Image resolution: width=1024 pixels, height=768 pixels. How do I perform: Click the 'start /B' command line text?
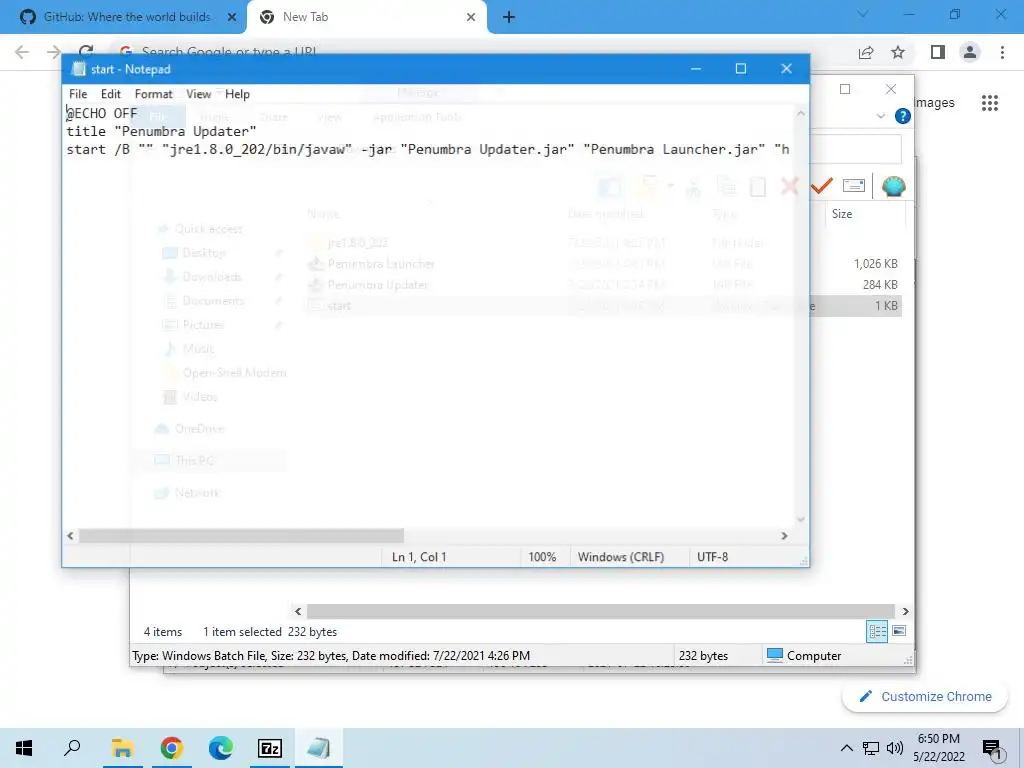tap(428, 150)
